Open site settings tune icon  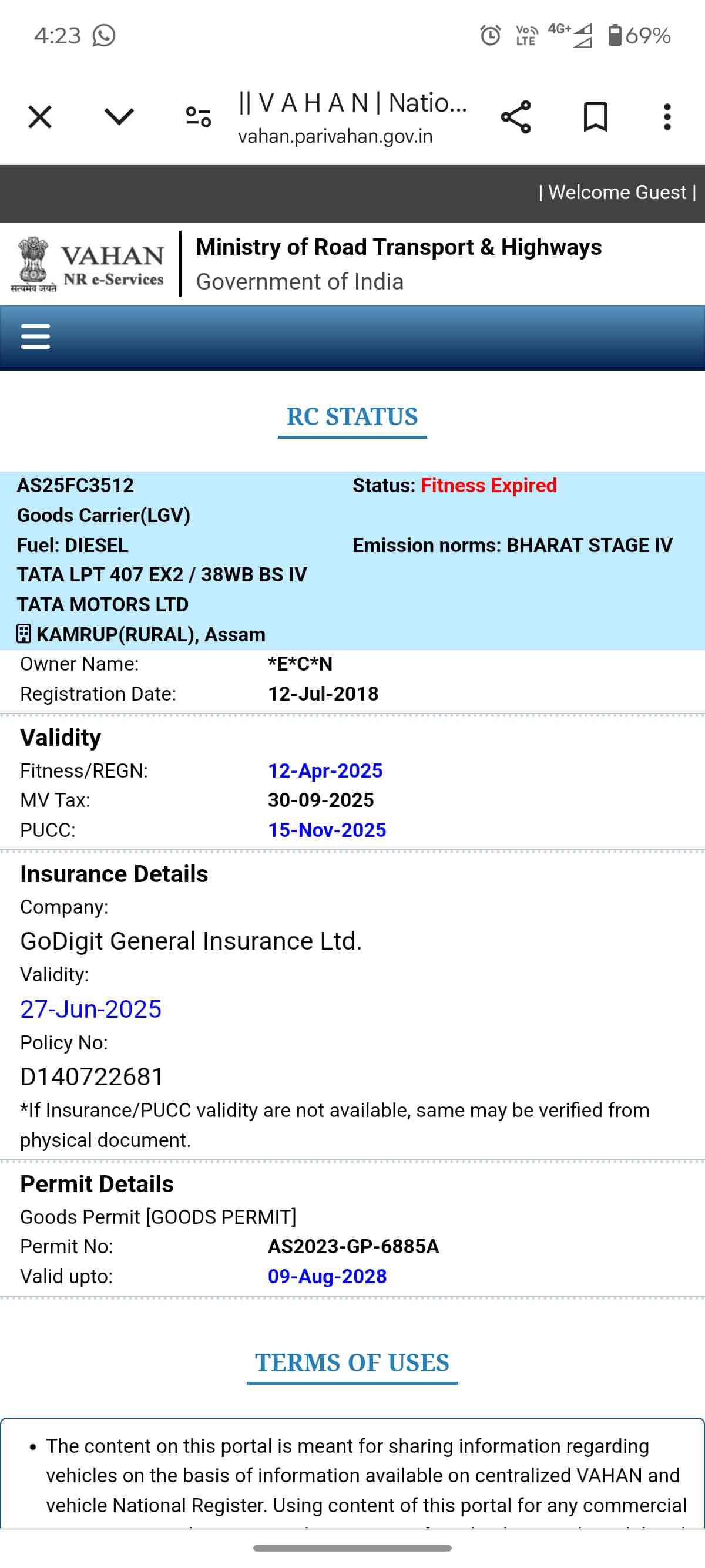click(199, 117)
